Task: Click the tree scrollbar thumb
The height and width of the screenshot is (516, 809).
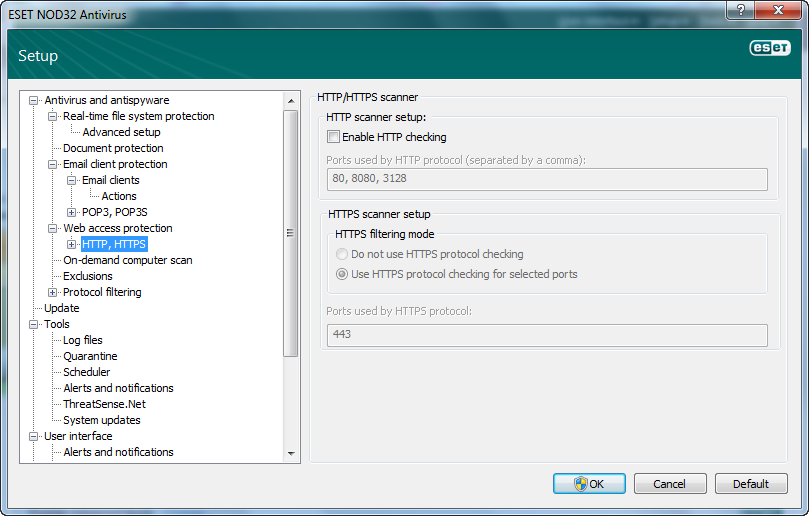Action: point(291,233)
